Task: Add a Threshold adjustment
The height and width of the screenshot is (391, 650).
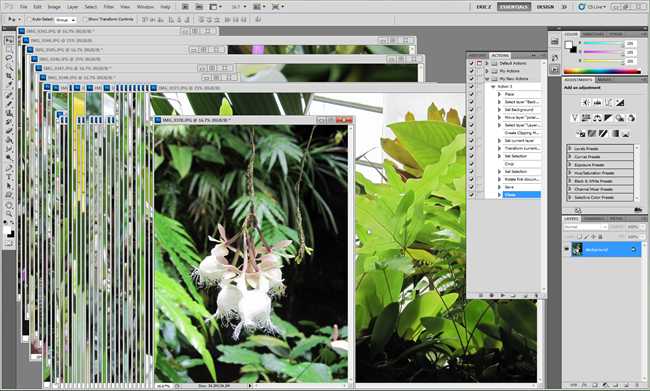Action: 603,134
